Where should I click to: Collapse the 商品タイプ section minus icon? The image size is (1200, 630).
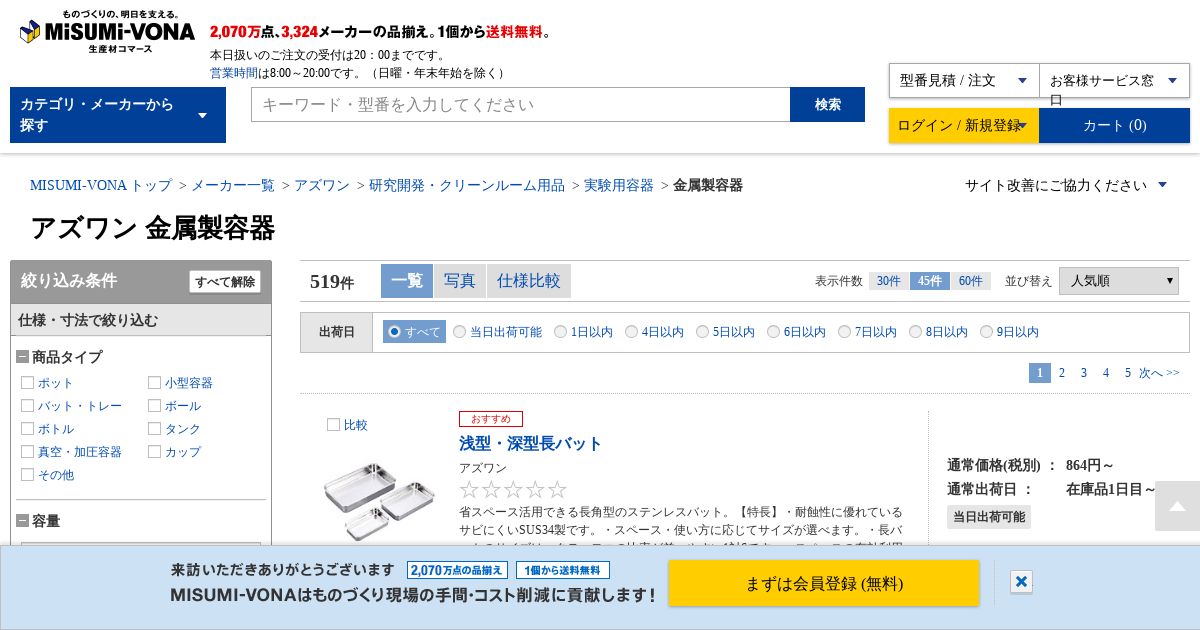[22, 357]
